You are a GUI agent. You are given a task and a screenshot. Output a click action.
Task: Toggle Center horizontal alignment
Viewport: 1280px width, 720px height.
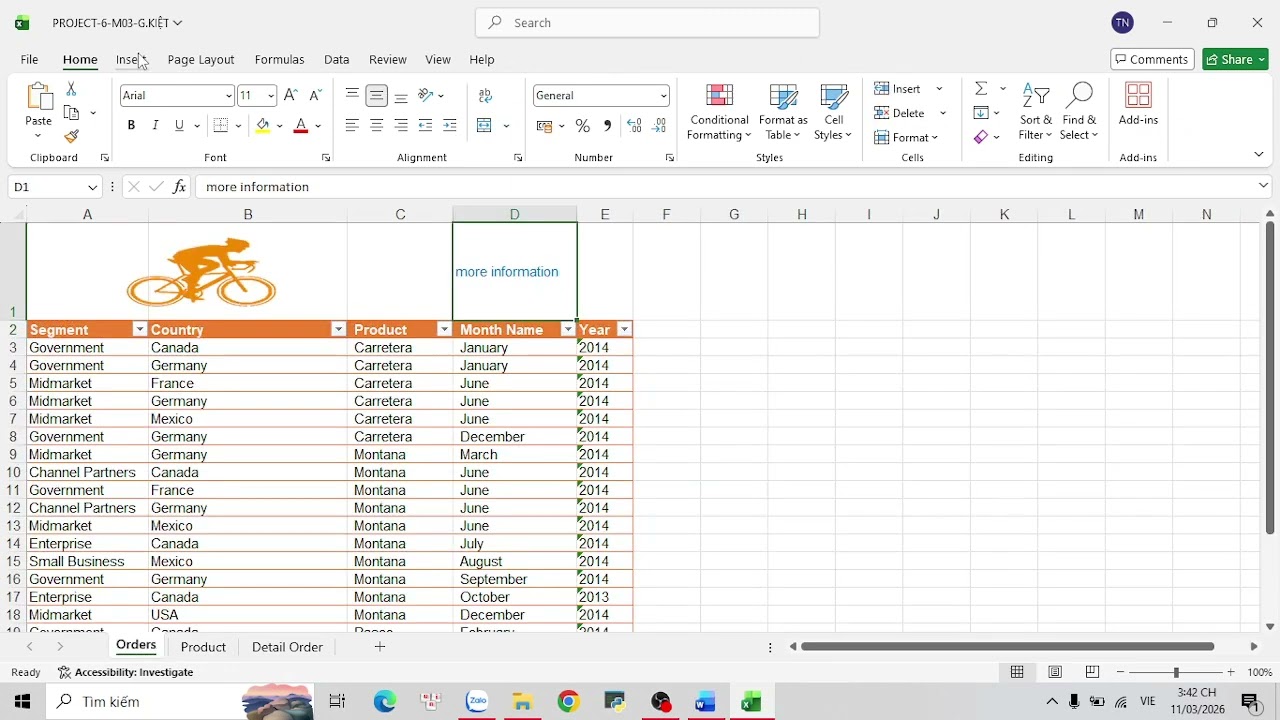(377, 126)
